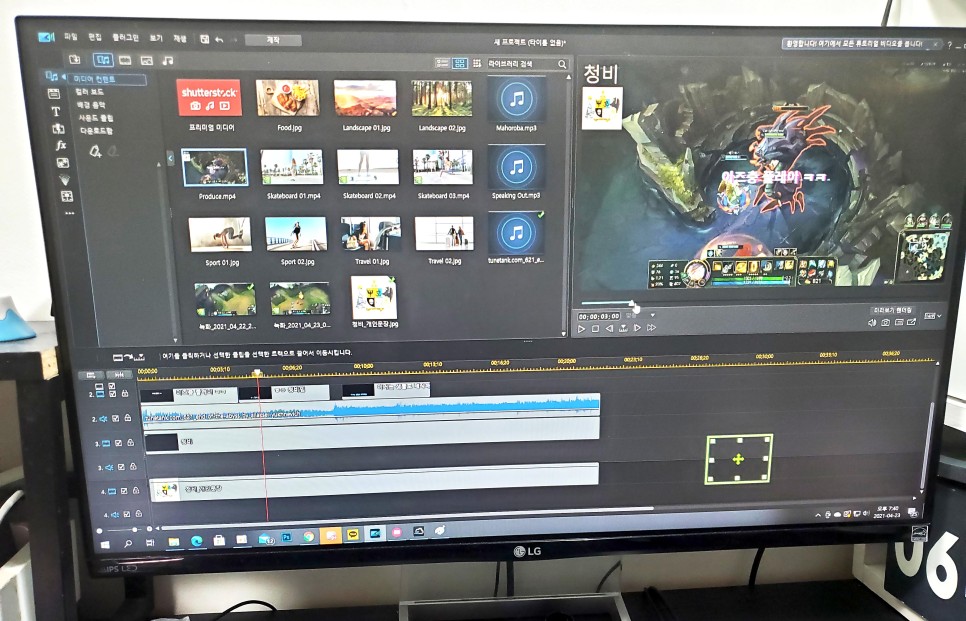Open the 편집 (Edit) menu
The image size is (966, 621).
95,38
